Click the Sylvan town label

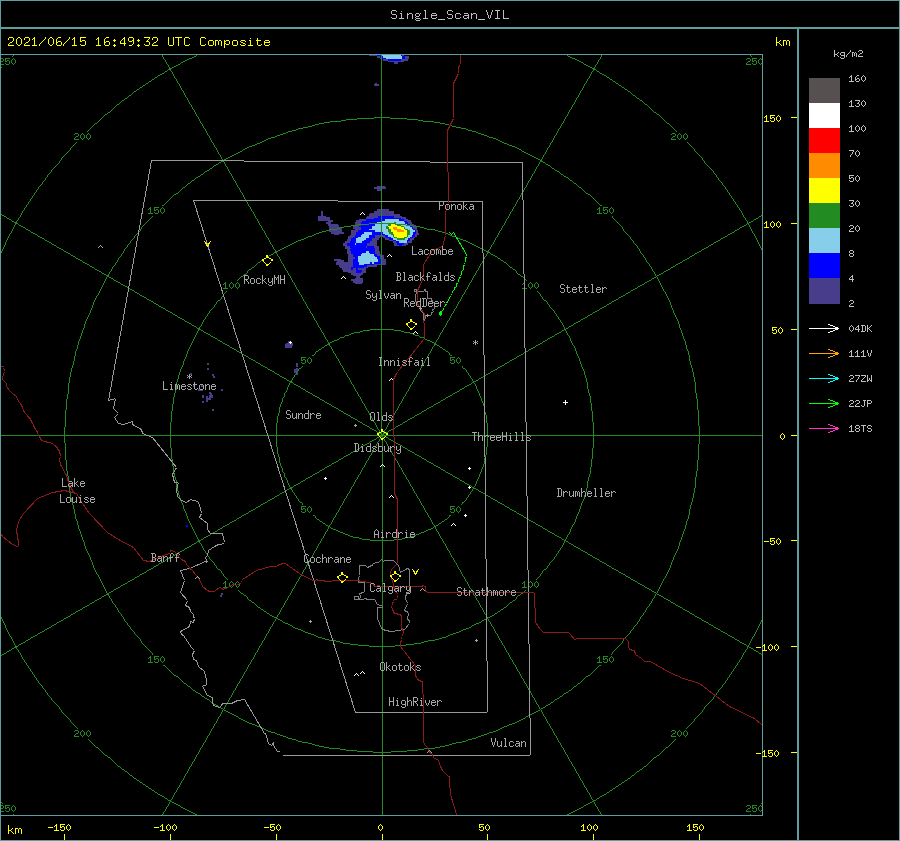[383, 295]
